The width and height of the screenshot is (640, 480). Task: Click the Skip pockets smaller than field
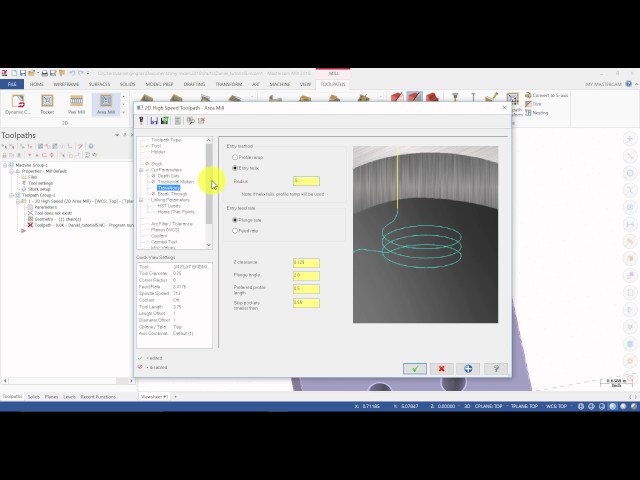pyautogui.click(x=306, y=303)
